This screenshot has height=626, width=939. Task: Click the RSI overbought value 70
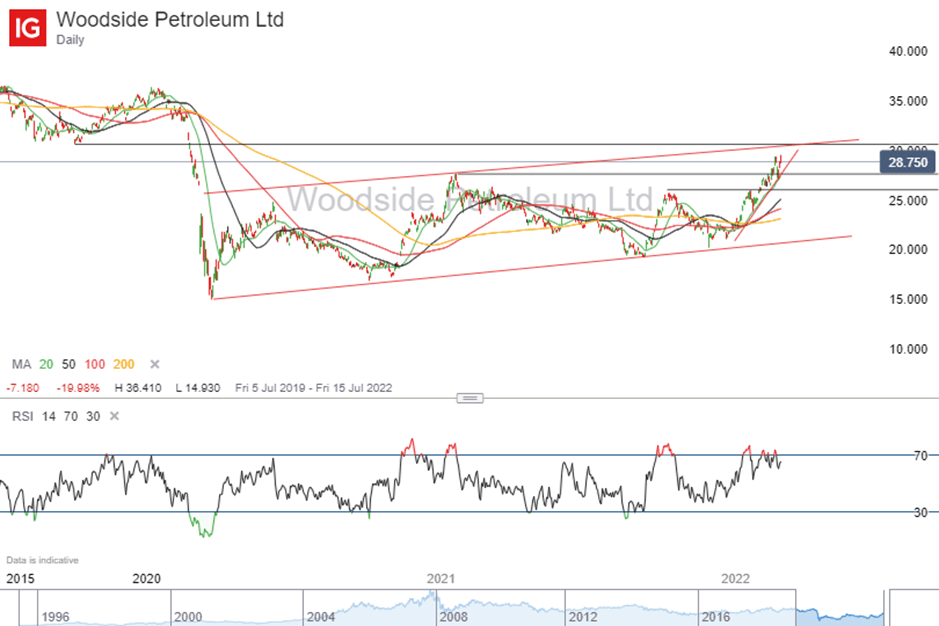[x=71, y=416]
